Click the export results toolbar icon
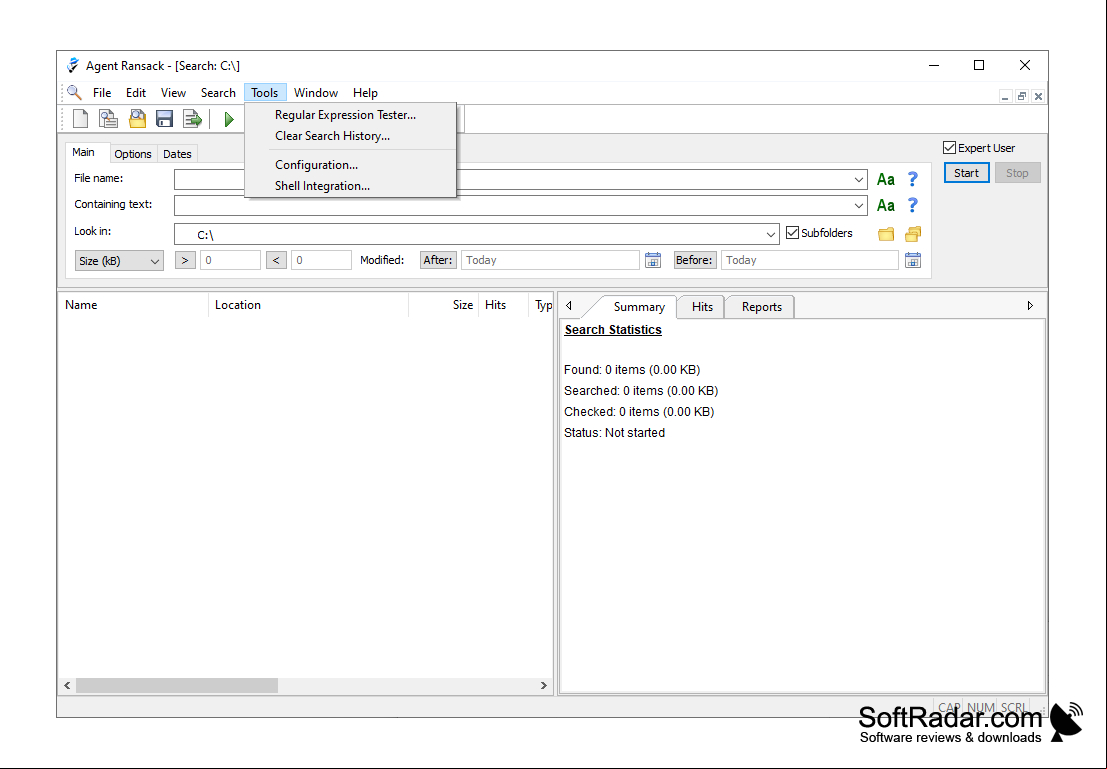The height and width of the screenshot is (769, 1107). pyautogui.click(x=192, y=119)
